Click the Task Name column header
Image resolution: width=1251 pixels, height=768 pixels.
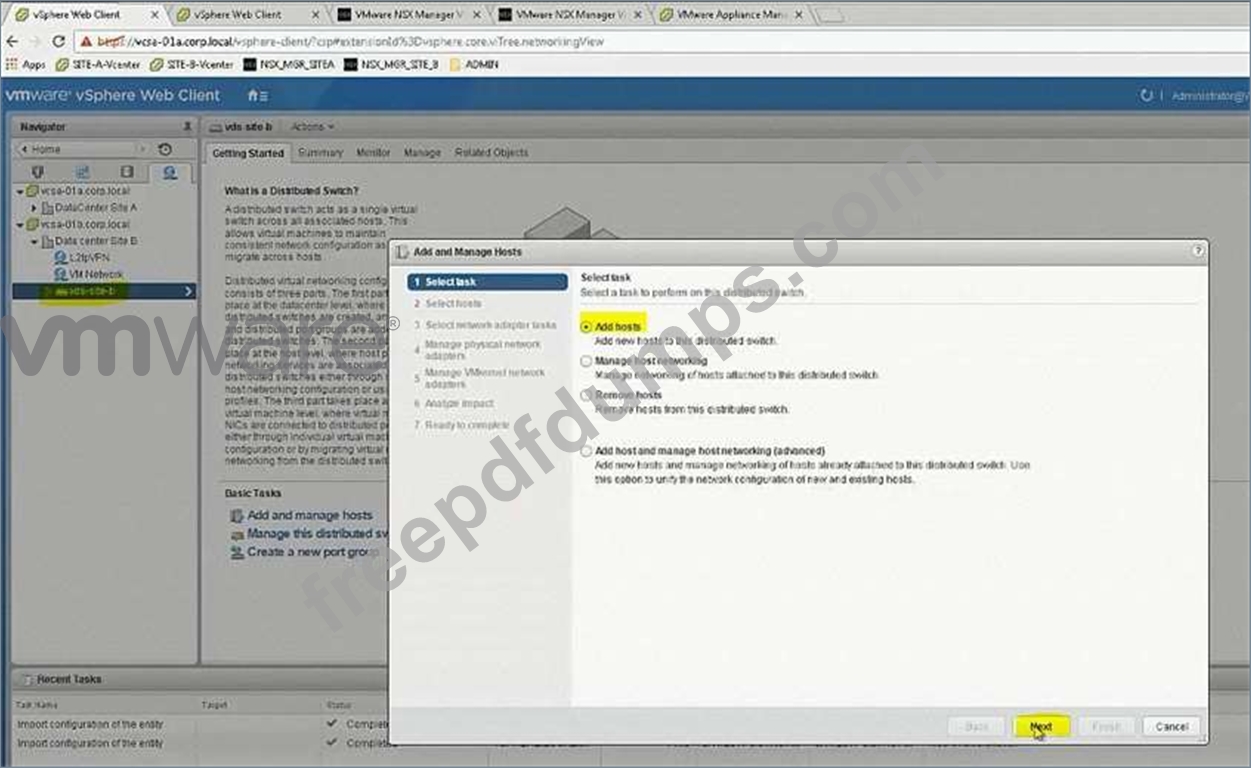pos(35,705)
